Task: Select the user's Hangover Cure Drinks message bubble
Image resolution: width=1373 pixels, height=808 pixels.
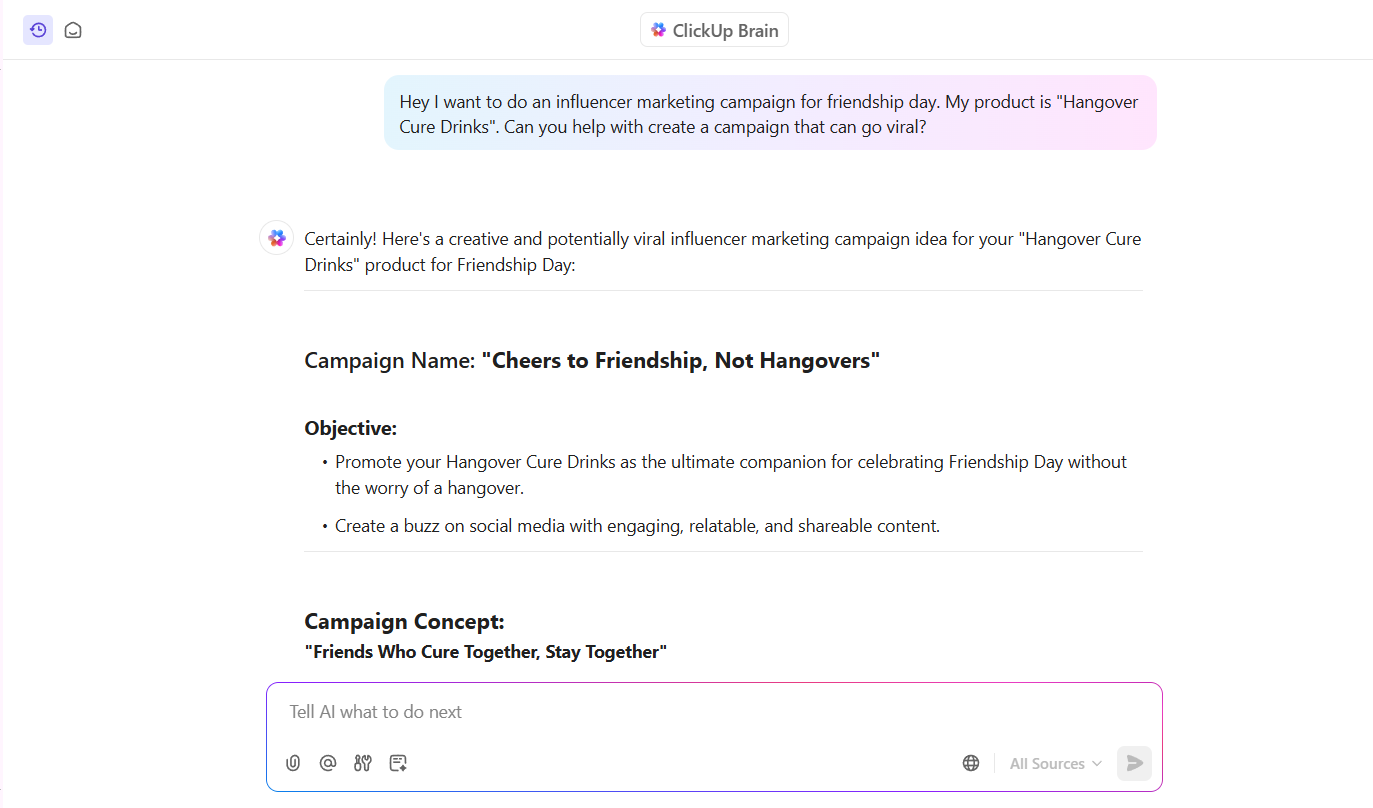Action: (x=770, y=113)
